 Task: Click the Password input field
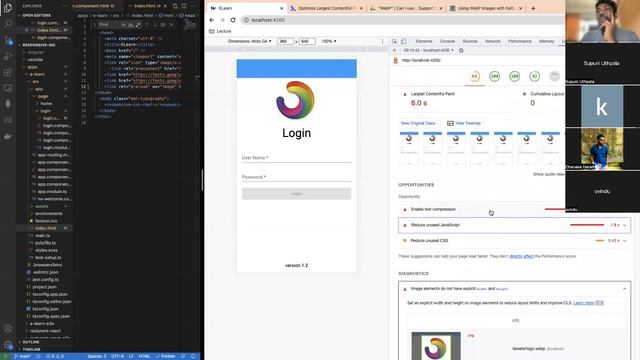[x=296, y=177]
